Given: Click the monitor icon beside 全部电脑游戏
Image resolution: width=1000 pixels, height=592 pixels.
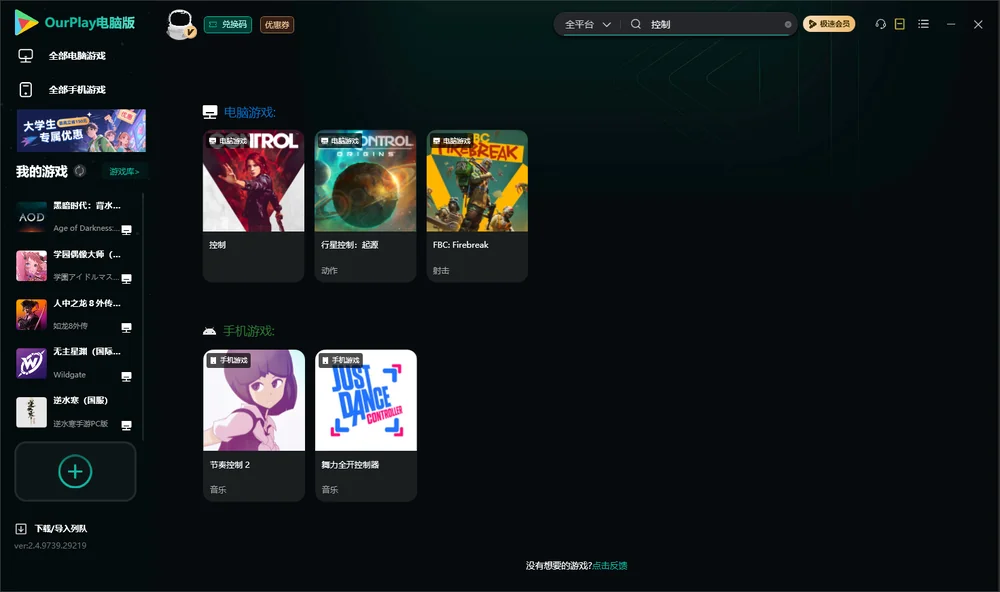Looking at the screenshot, I should [x=26, y=56].
